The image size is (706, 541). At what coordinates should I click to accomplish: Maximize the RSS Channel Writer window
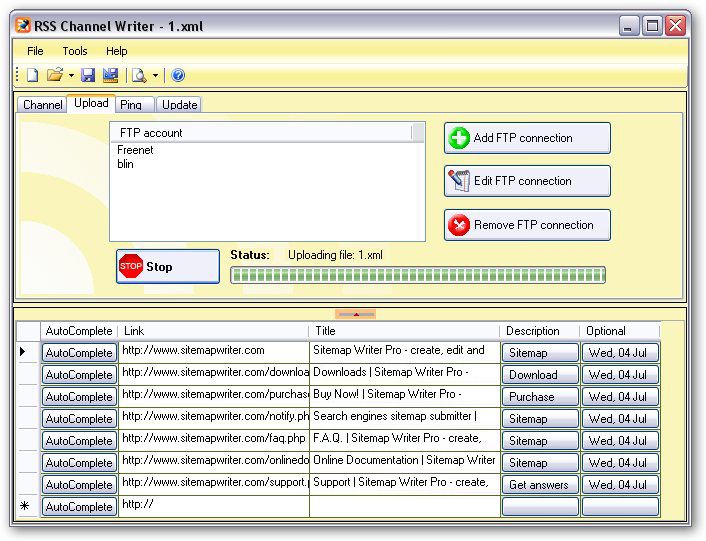(652, 26)
